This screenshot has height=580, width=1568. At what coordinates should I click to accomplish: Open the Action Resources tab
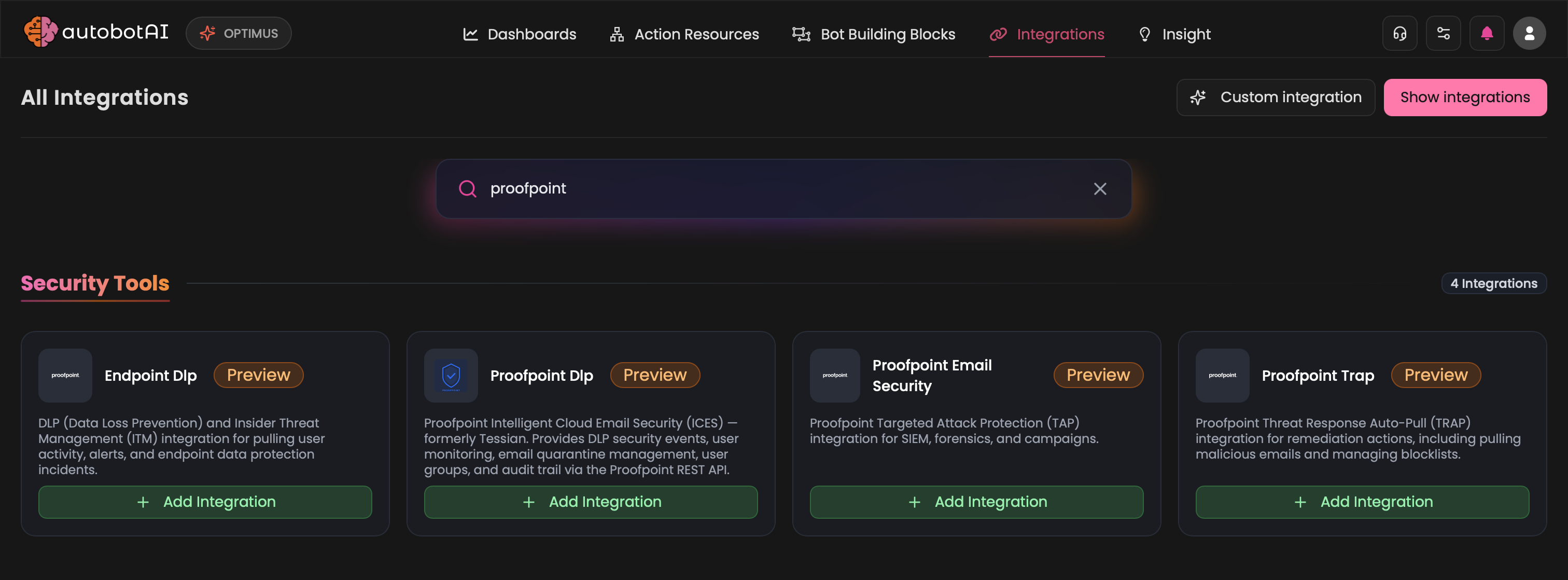pyautogui.click(x=684, y=34)
